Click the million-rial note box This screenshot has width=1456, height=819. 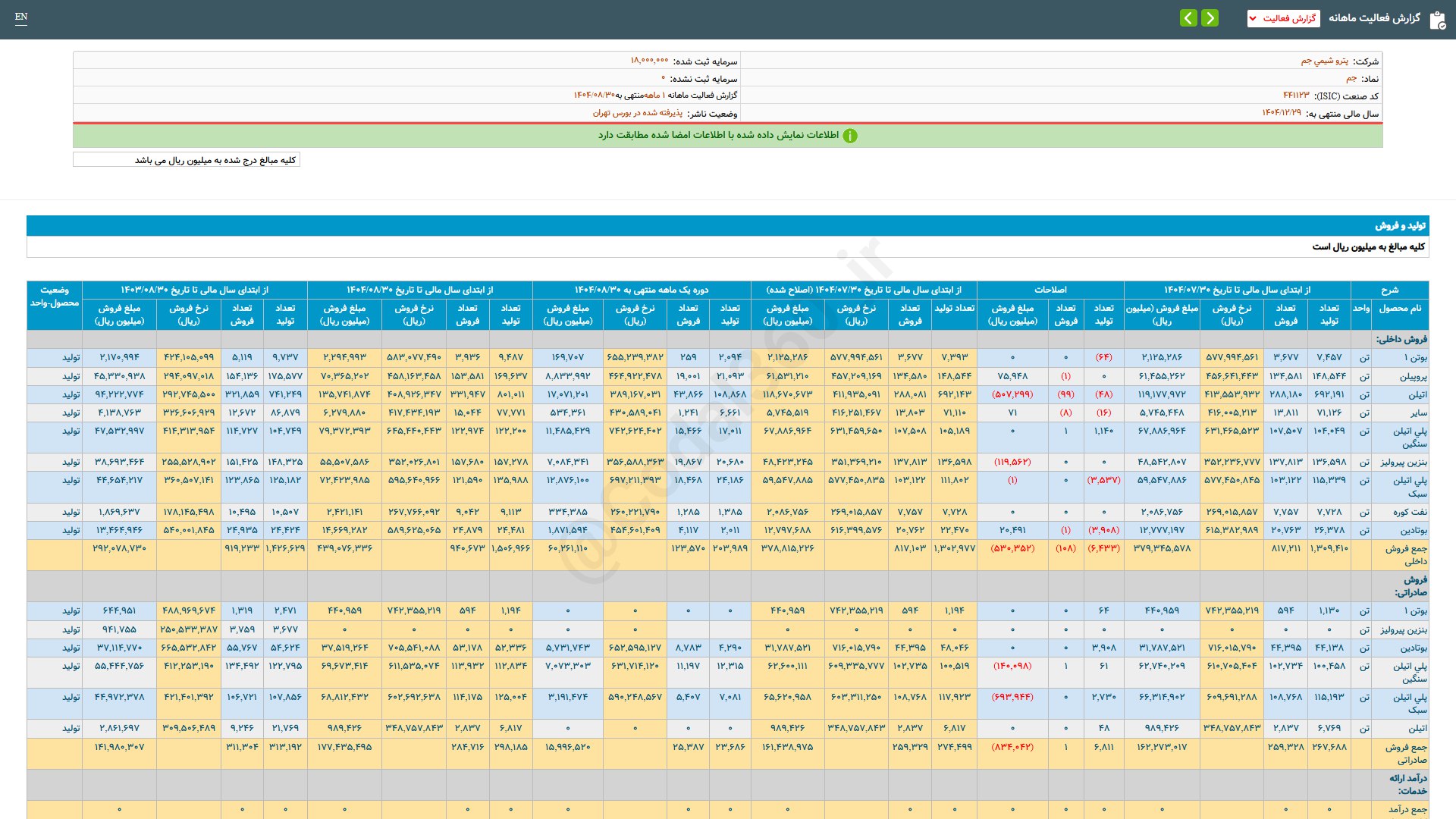click(187, 160)
